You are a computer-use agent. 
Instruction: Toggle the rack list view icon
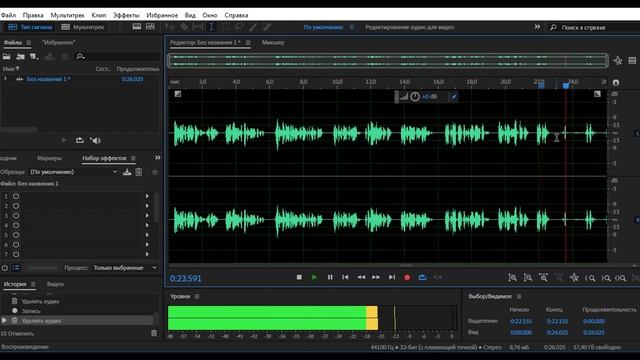[x=16, y=268]
